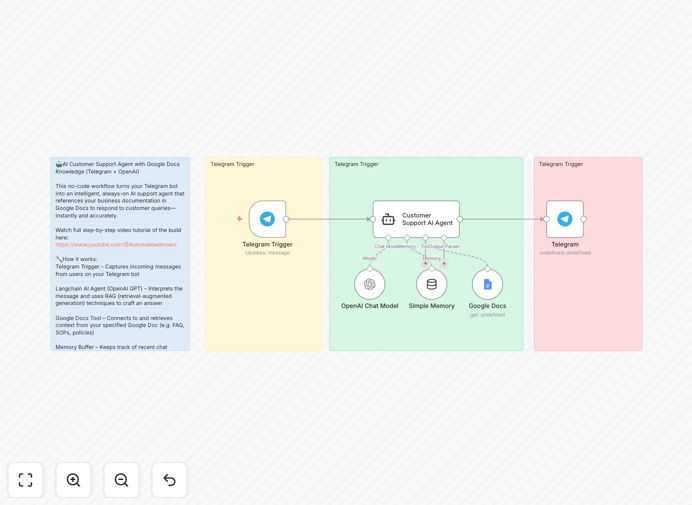Click the 'Updates: message' subtitle text

click(x=267, y=253)
